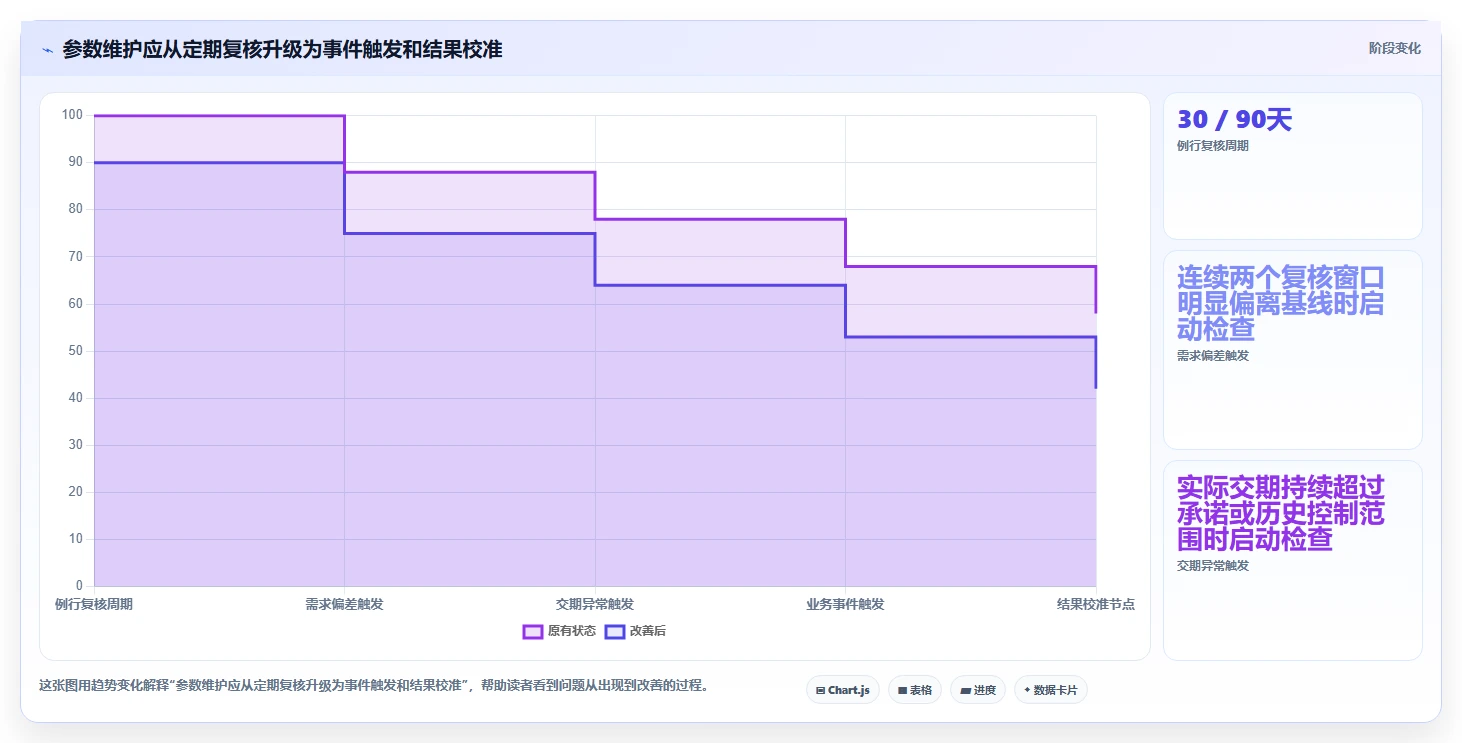This screenshot has width=1462, height=743.
Task: Click the 连续两个复核窗口 card text
Action: coord(1281,303)
